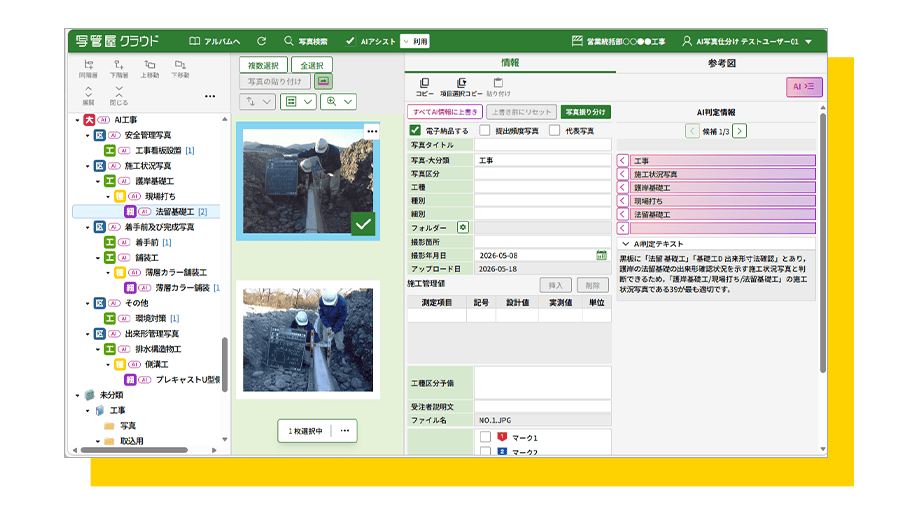Screen dimensions: 916x515
Task: Open the sort order dropdown
Action: point(257,102)
